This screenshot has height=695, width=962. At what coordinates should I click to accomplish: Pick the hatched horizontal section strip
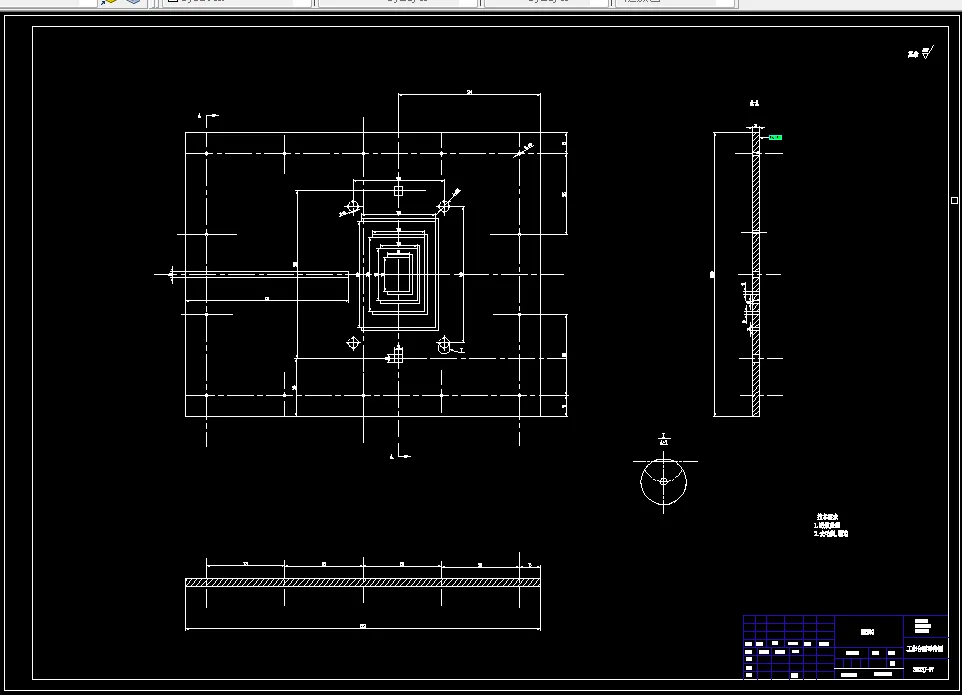363,582
